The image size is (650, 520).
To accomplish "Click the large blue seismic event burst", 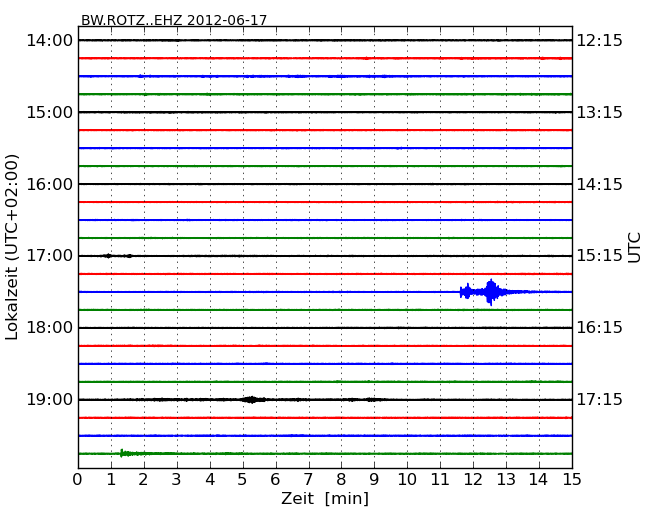I will 491,292.
